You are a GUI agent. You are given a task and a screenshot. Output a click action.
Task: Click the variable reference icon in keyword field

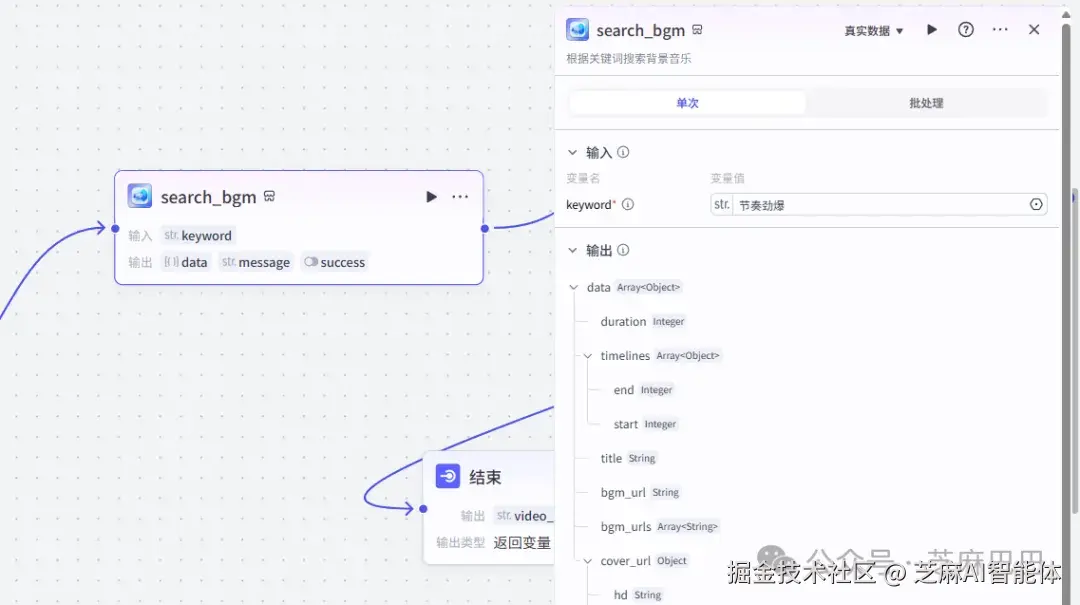1036,204
